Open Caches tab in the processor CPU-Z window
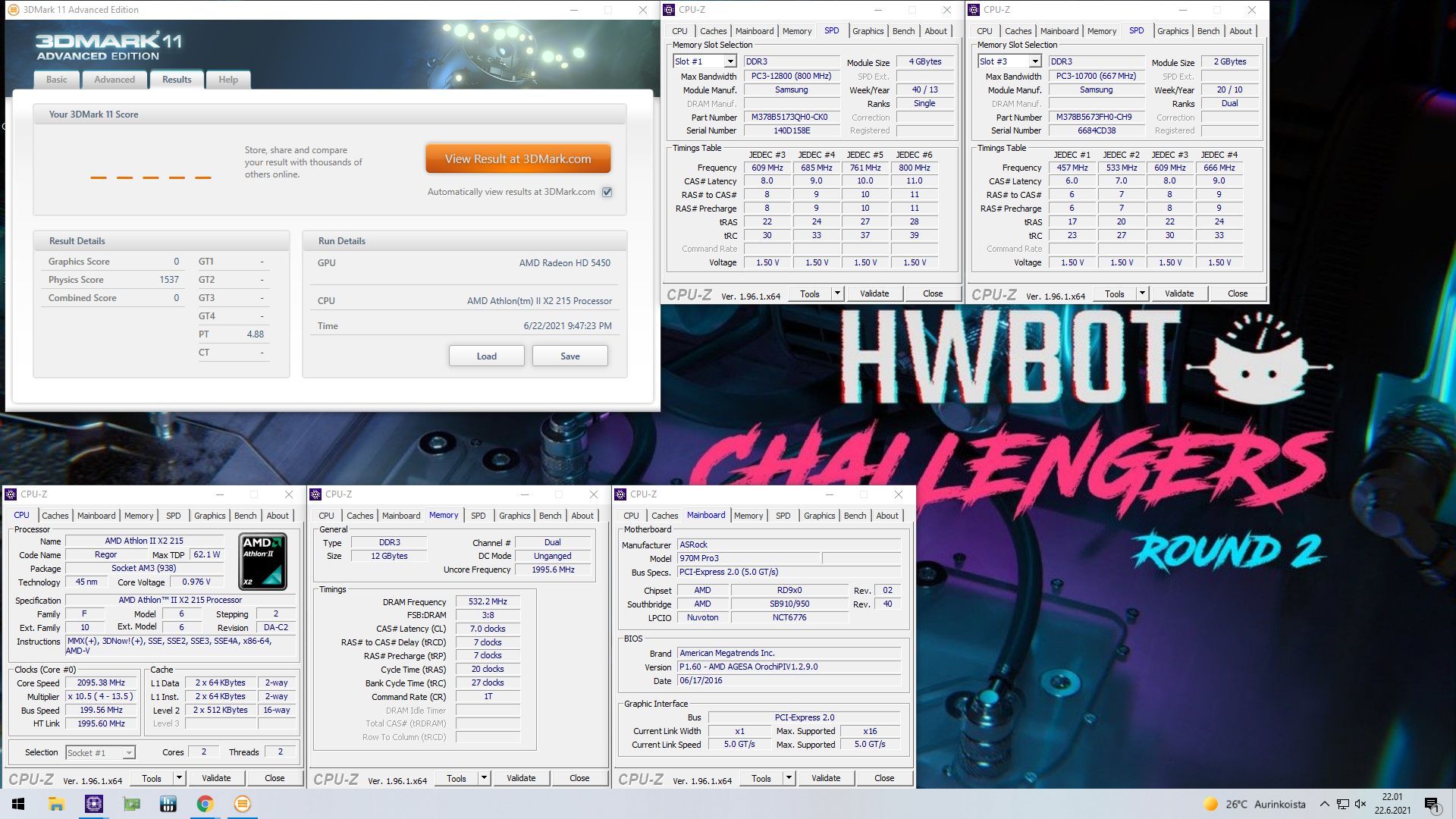This screenshot has height=819, width=1456. click(55, 516)
